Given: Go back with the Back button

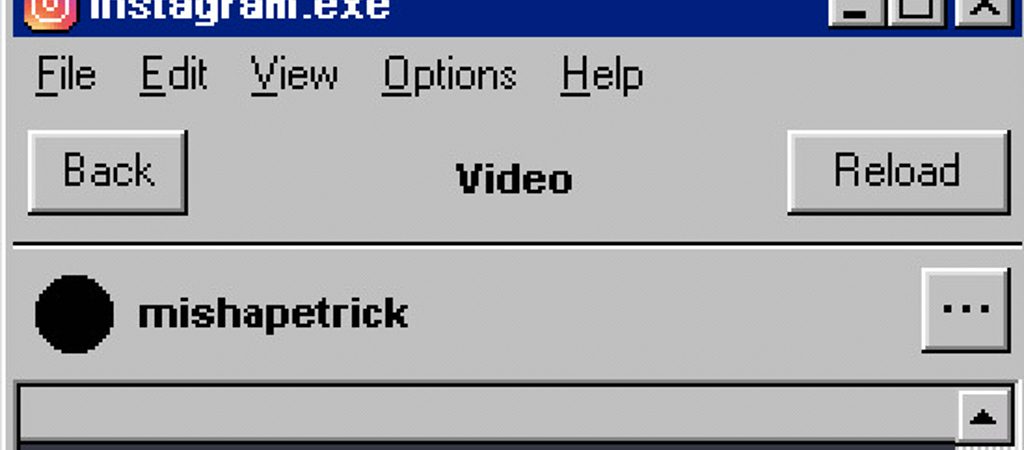Looking at the screenshot, I should click(x=108, y=172).
